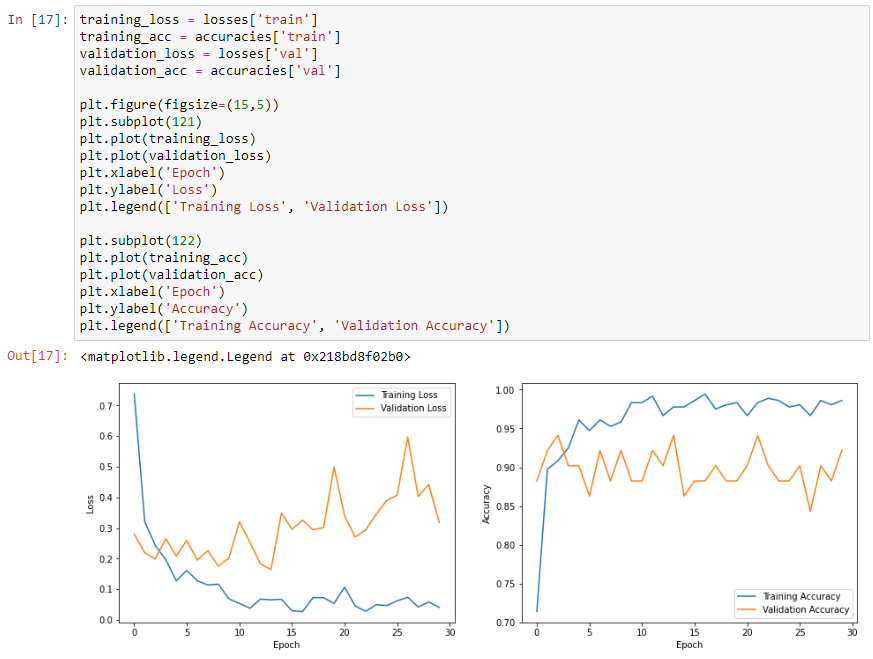Click the plt.subplot(121) line
The height and width of the screenshot is (659, 873).
141,122
